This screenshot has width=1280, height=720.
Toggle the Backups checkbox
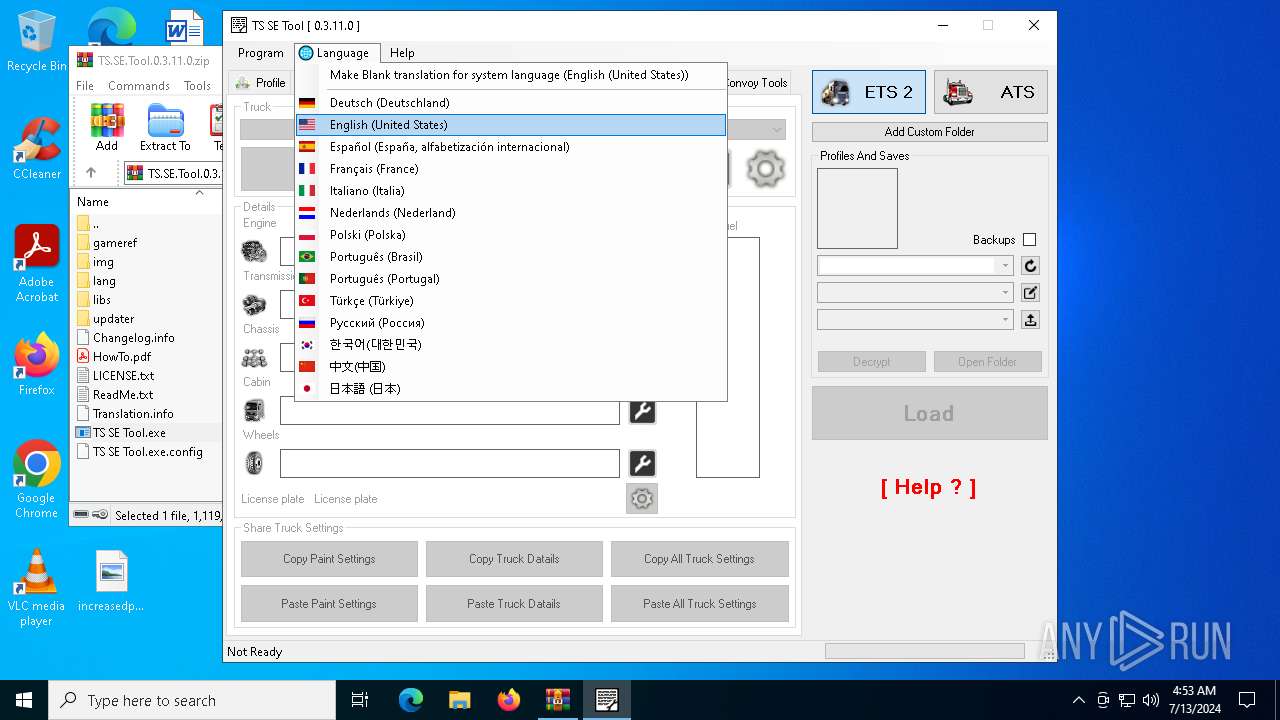click(1030, 240)
